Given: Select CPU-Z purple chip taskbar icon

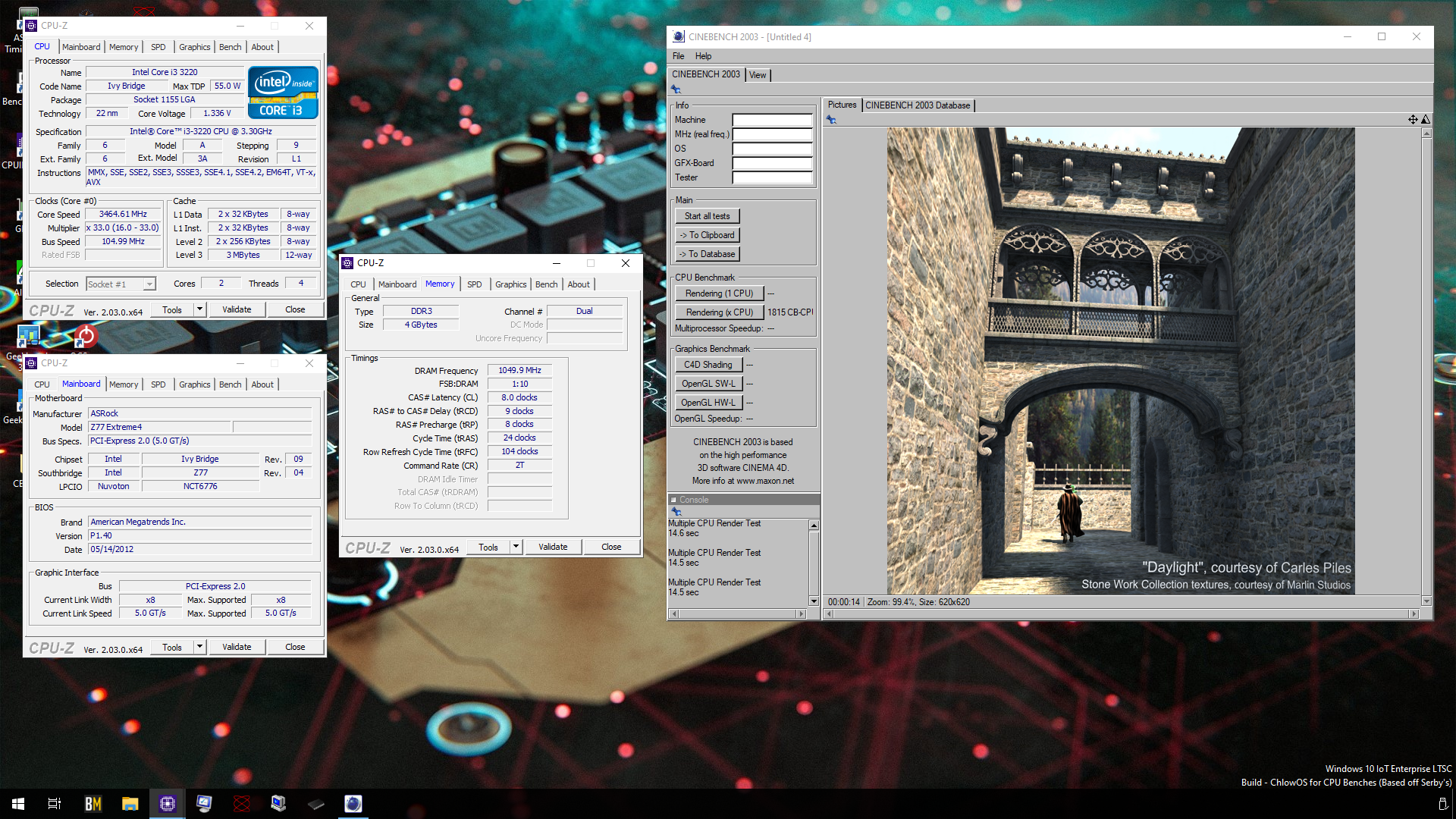Looking at the screenshot, I should pos(167,804).
